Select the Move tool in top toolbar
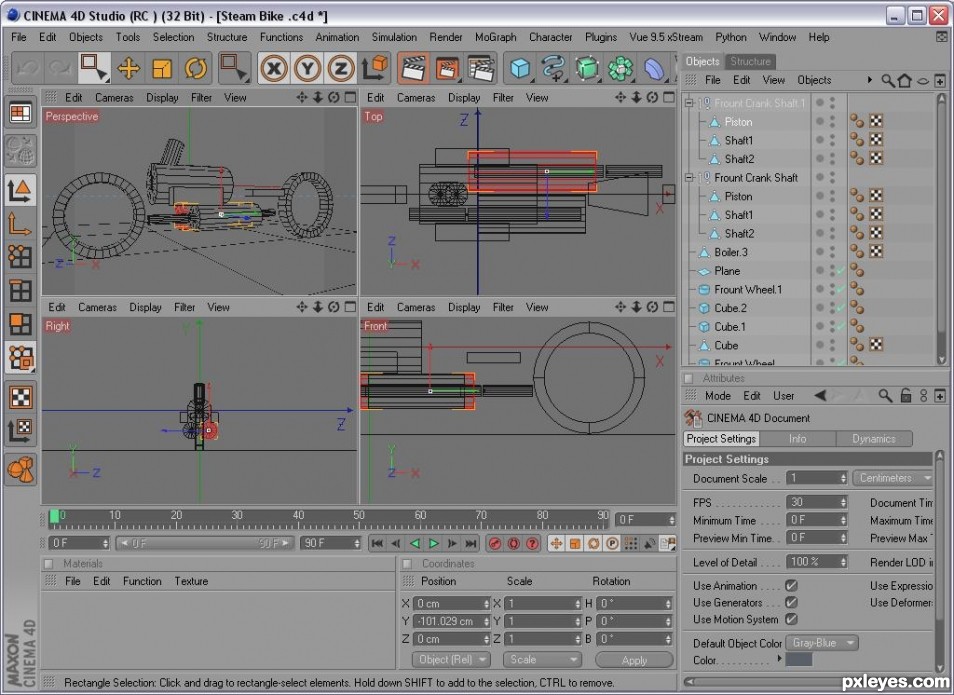Viewport: 954px width, 695px height. click(128, 68)
